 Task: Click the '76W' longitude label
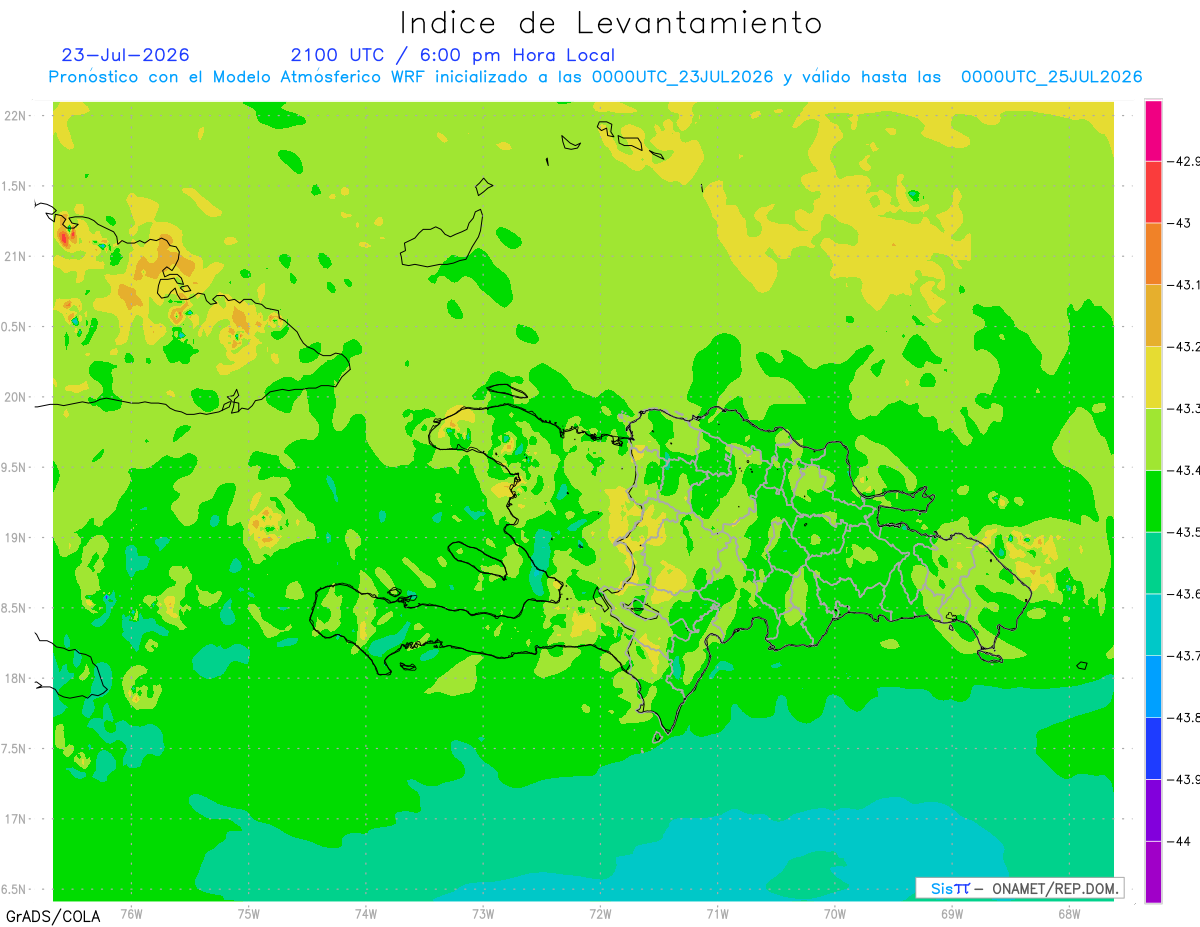click(x=131, y=913)
